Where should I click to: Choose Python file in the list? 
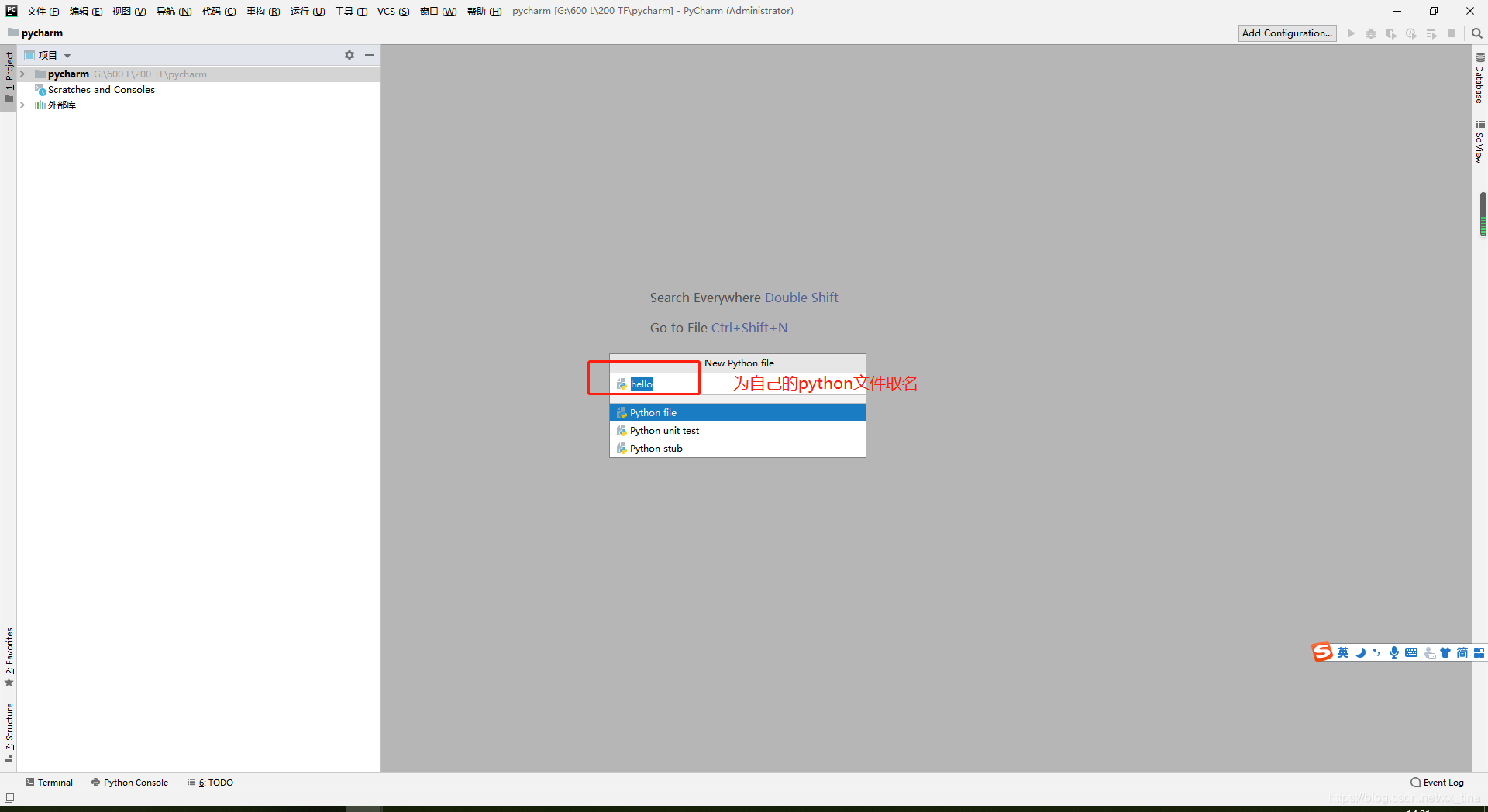pyautogui.click(x=737, y=413)
